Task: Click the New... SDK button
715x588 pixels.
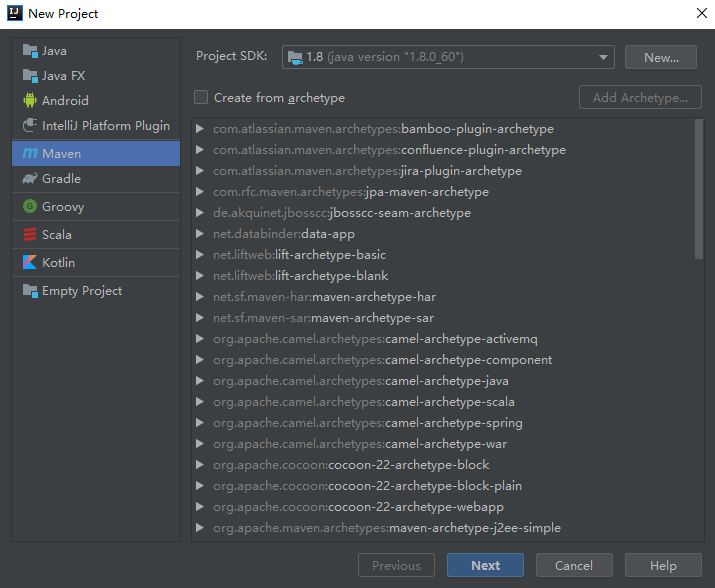Action: point(660,57)
